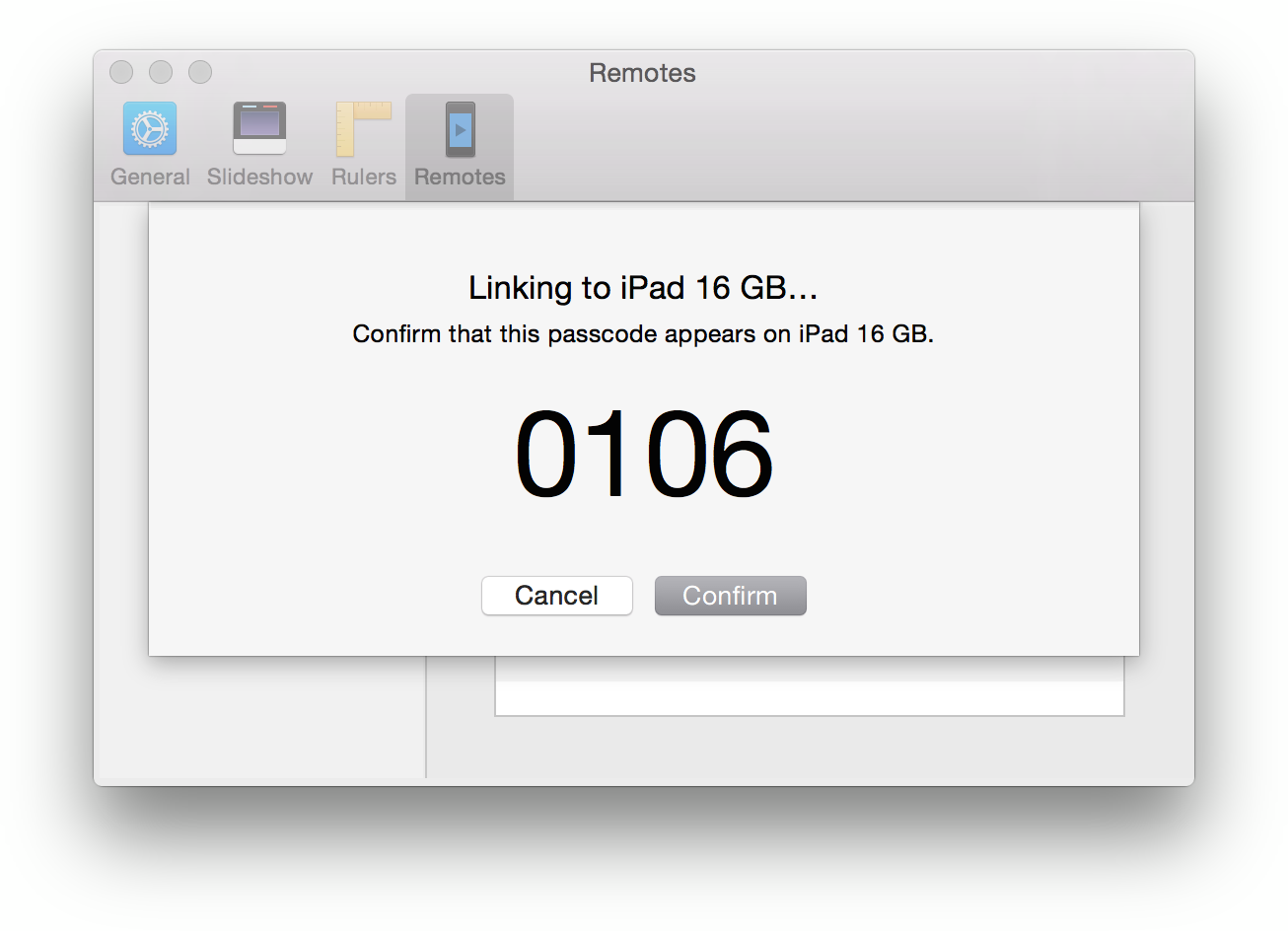This screenshot has height=931, width=1288.
Task: Click the red close window button
Action: click(121, 72)
